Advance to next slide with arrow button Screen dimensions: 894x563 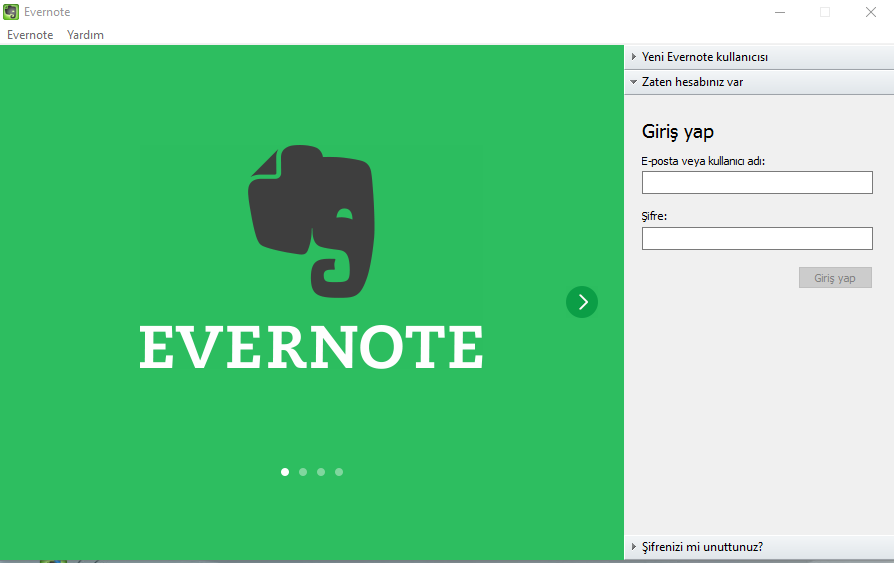pos(582,302)
